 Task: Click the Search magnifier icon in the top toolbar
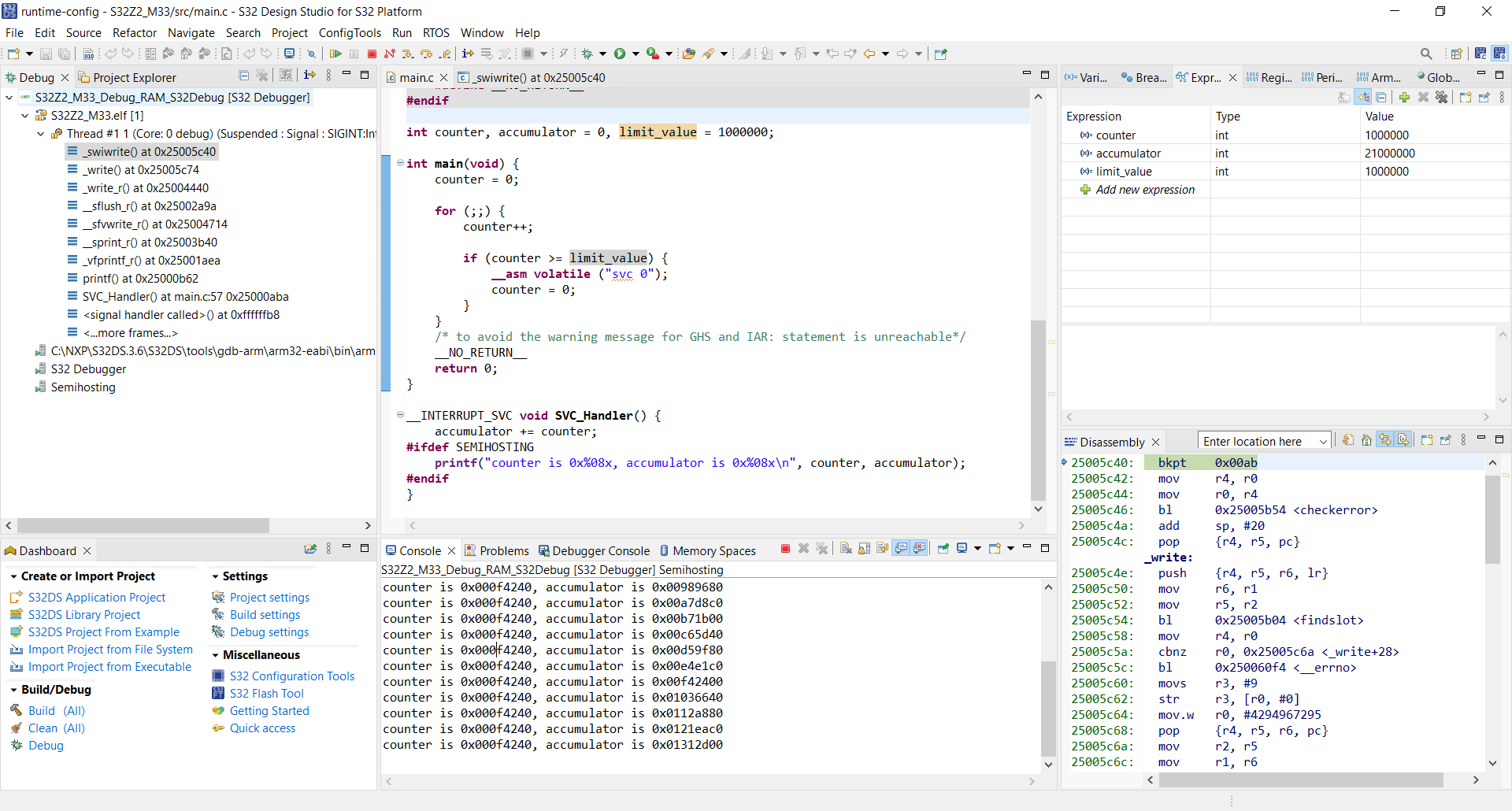[x=1426, y=54]
